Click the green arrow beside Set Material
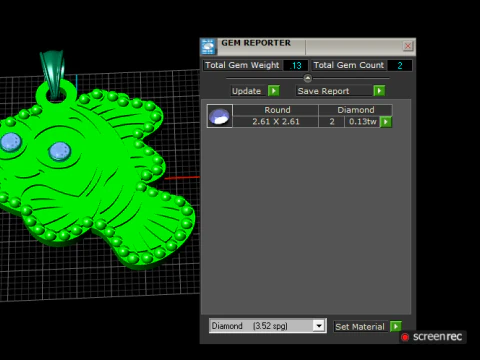 tap(396, 326)
